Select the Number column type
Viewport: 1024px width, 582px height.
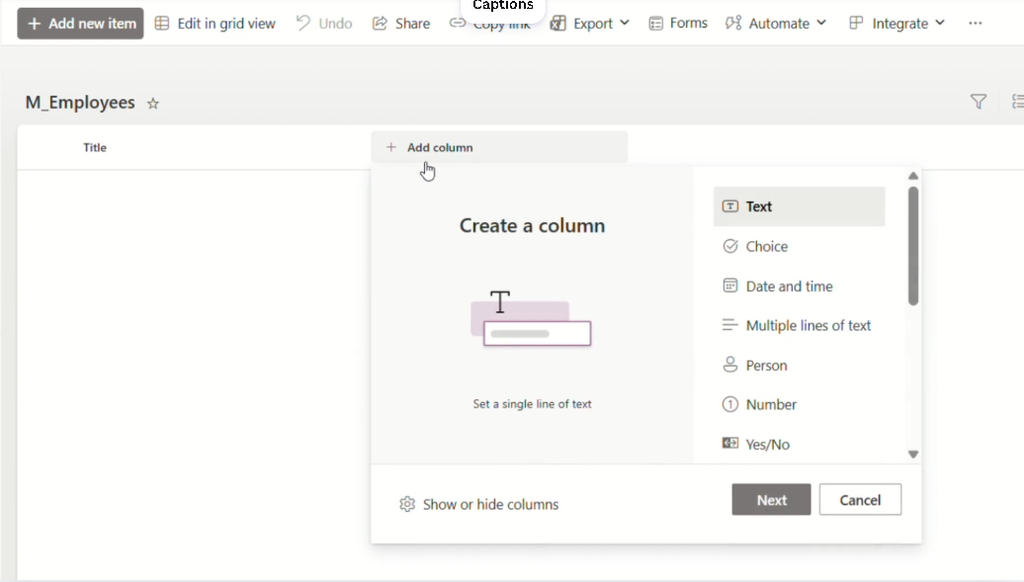click(799, 404)
